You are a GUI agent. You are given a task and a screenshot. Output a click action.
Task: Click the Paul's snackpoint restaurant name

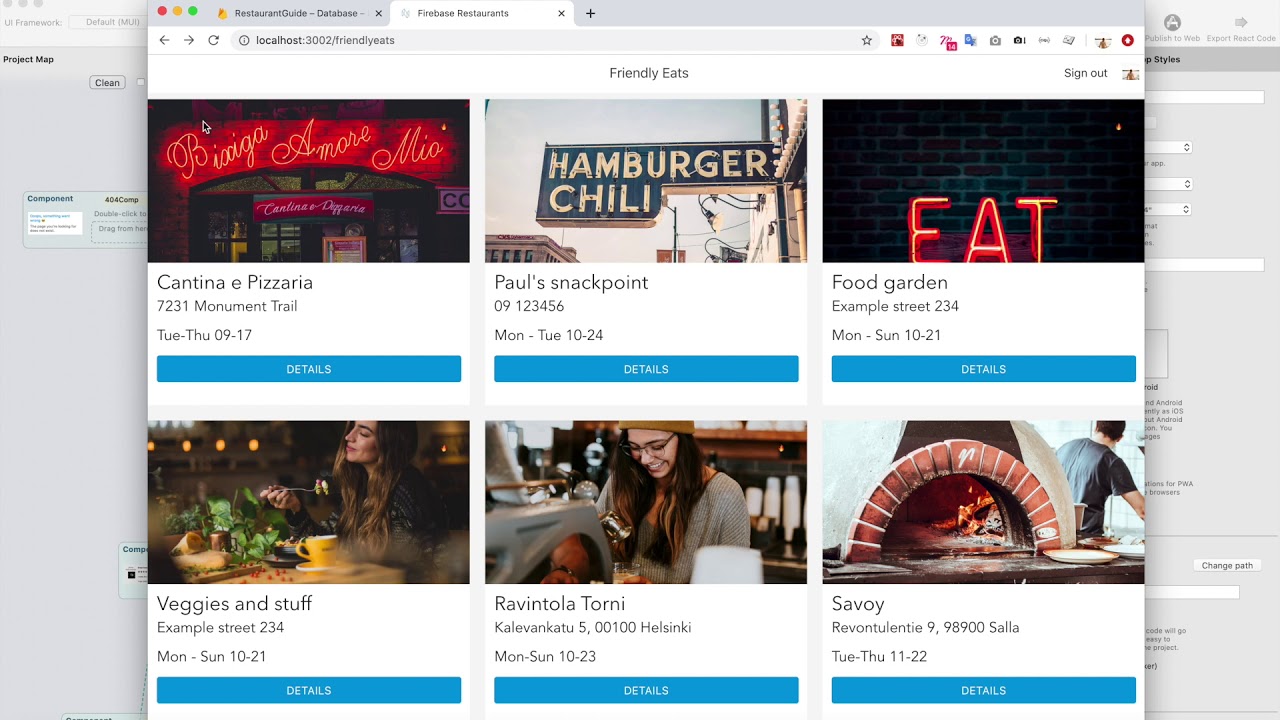571,282
